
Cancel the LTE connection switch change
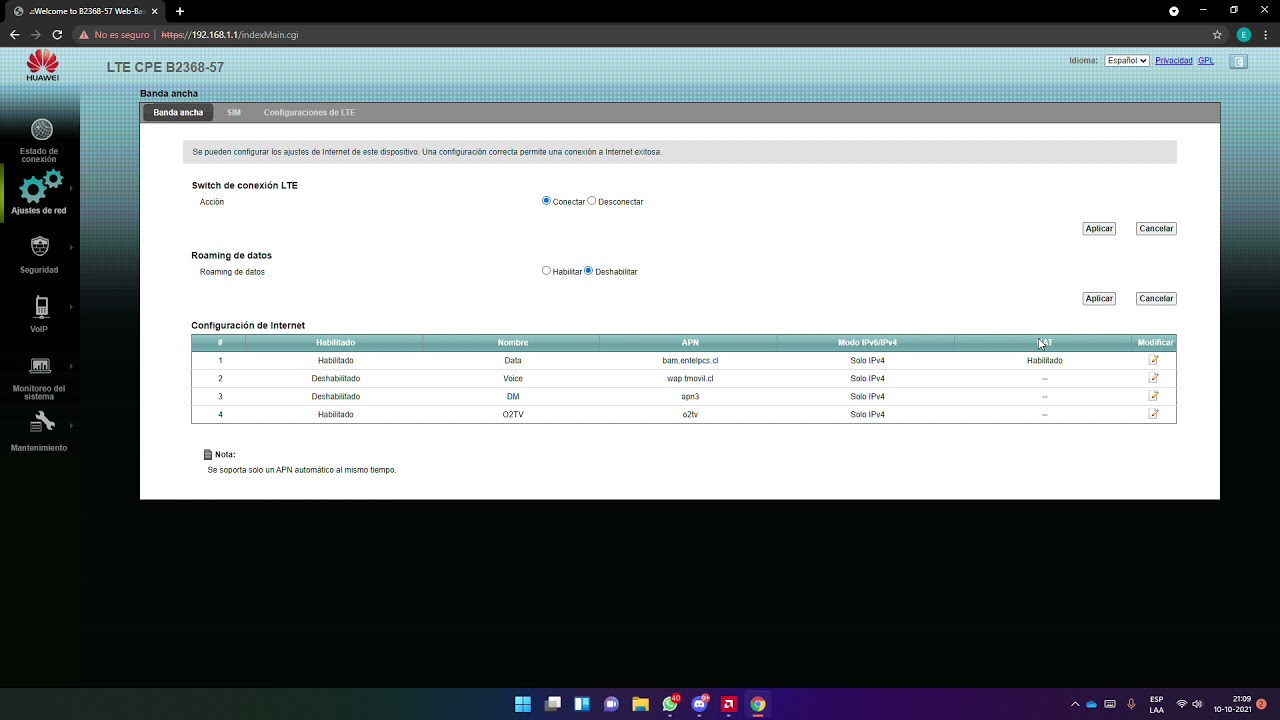tap(1156, 228)
